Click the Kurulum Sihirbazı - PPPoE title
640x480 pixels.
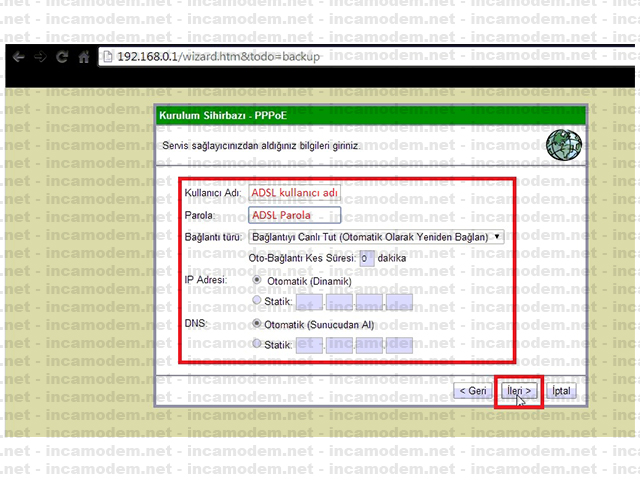223,116
